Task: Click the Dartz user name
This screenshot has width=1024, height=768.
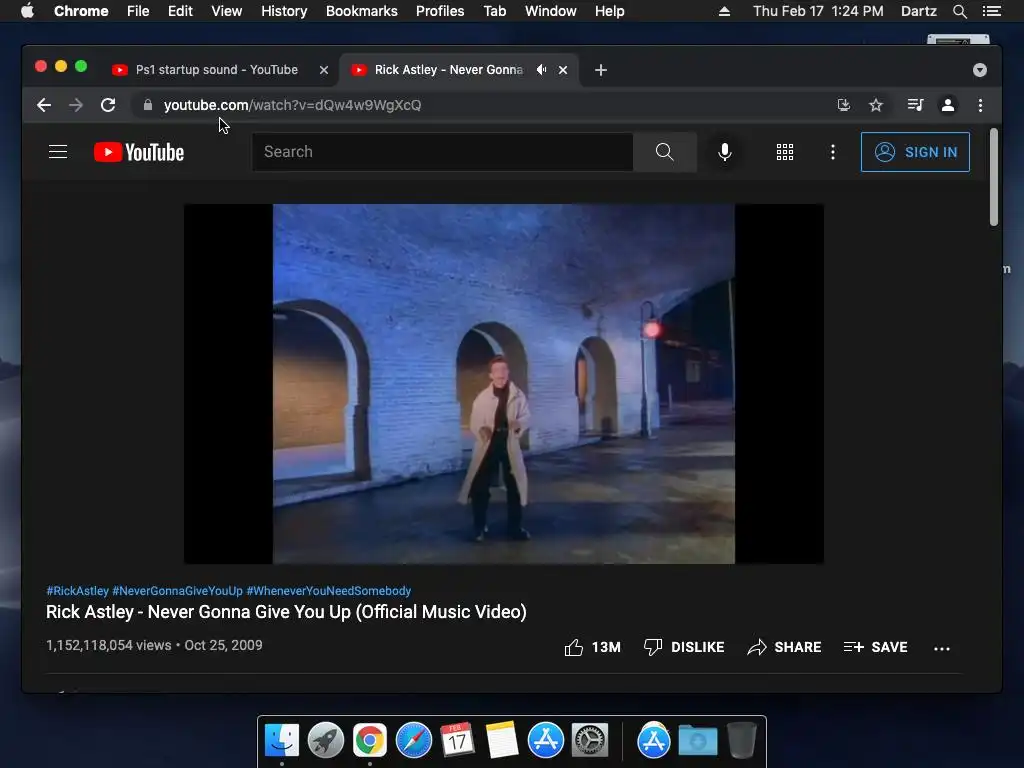Action: [x=919, y=11]
